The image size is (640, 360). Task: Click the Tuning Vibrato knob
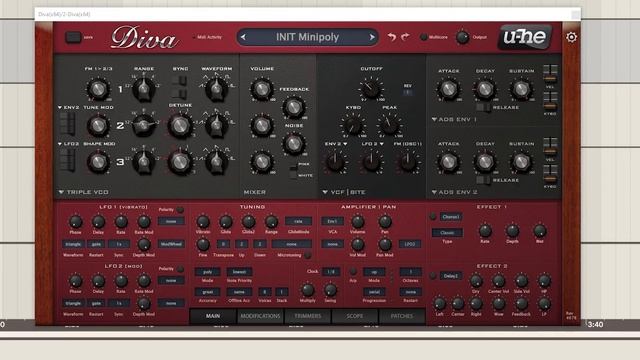point(203,222)
